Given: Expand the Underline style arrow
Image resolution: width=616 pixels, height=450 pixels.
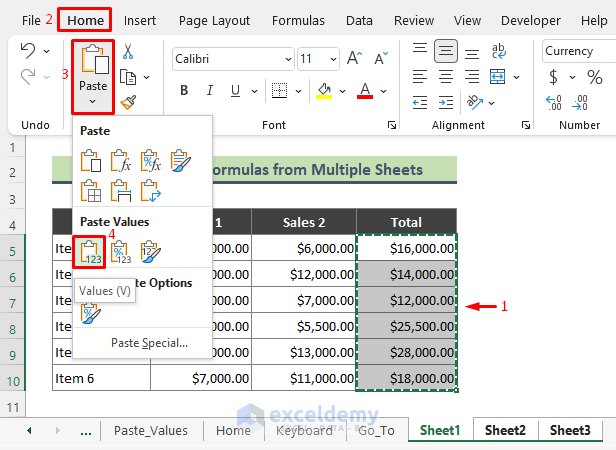Looking at the screenshot, I should click(x=255, y=91).
